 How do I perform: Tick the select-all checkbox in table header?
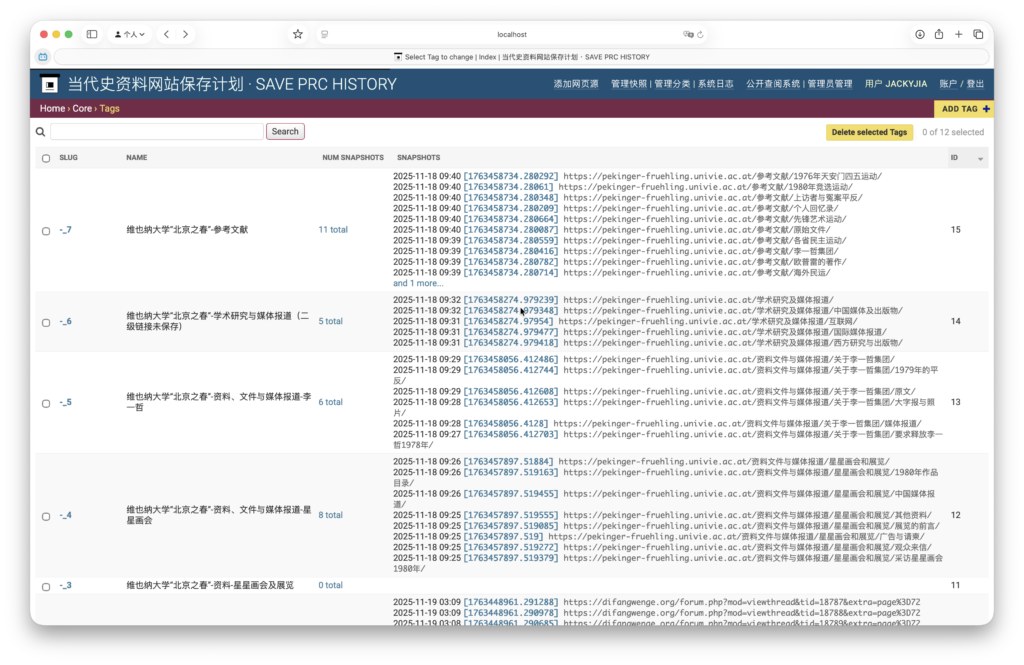(46, 158)
